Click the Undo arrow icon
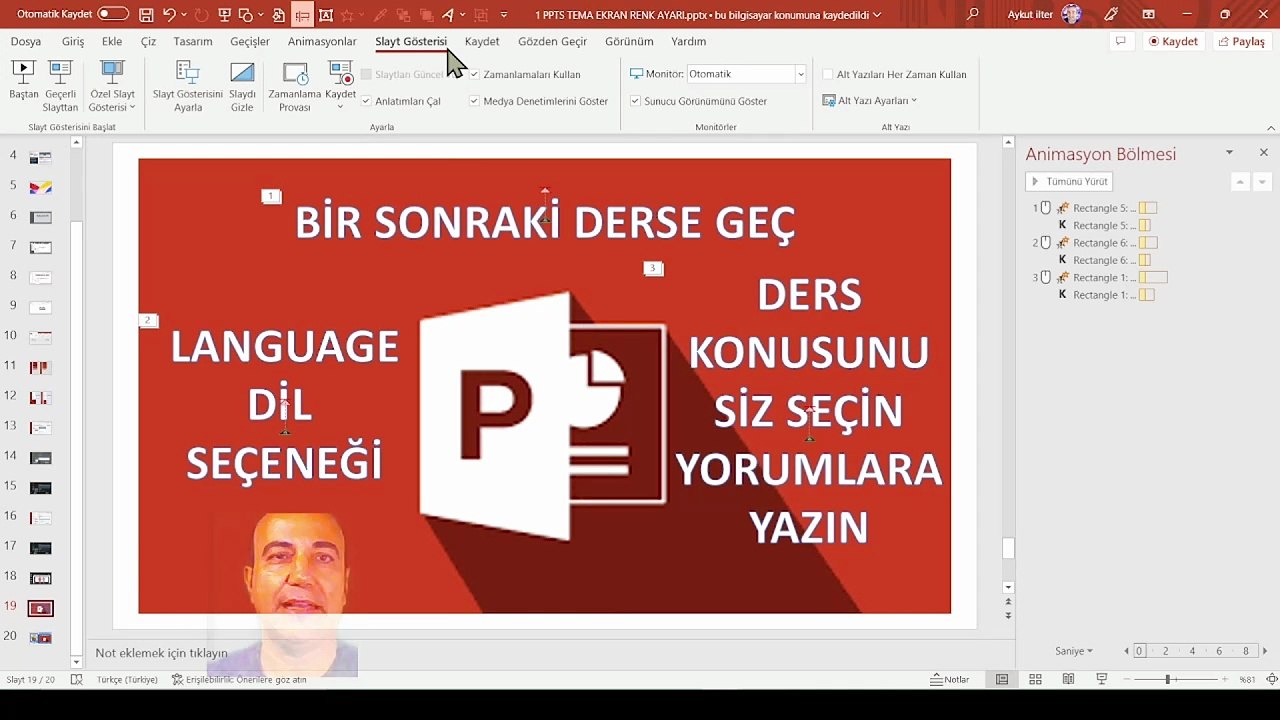 [x=169, y=15]
